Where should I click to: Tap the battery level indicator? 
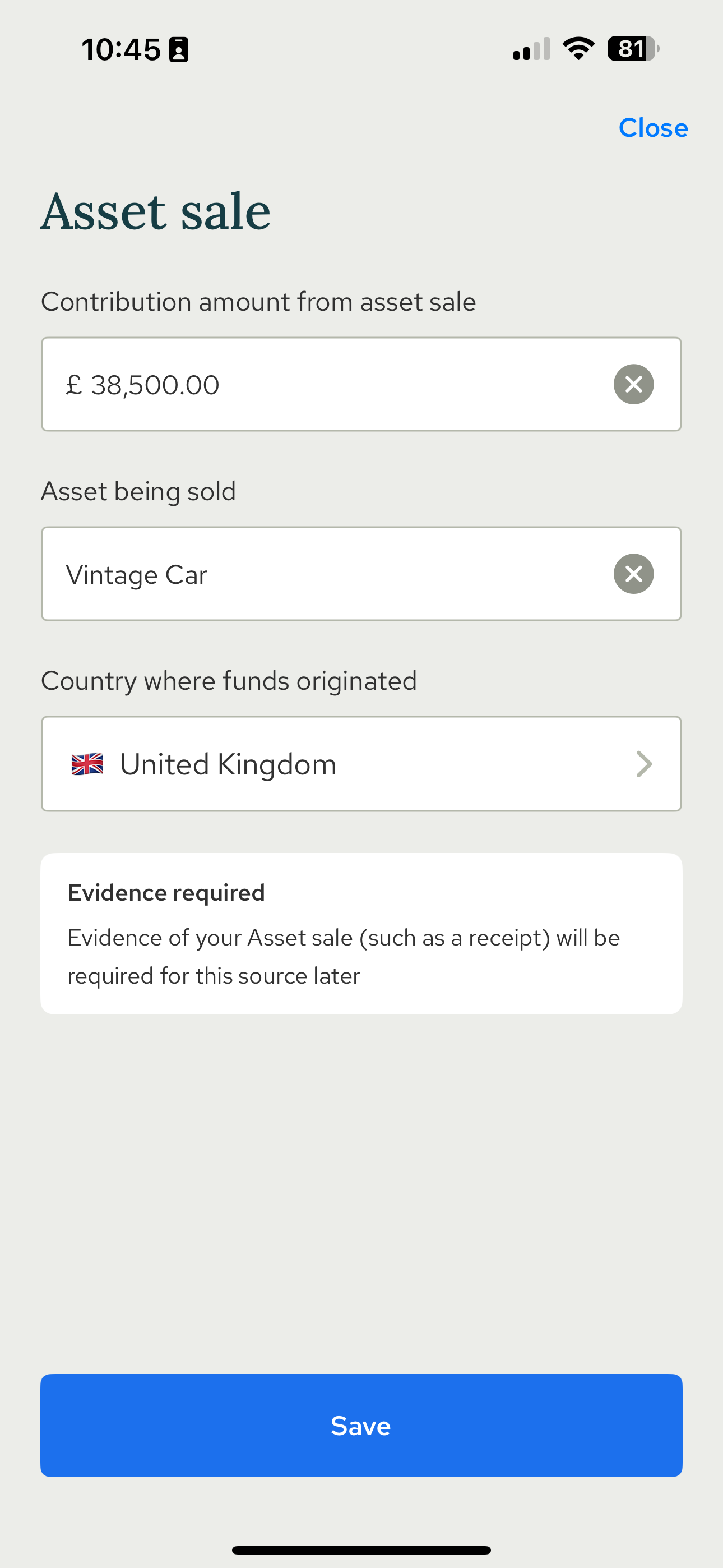click(x=632, y=49)
